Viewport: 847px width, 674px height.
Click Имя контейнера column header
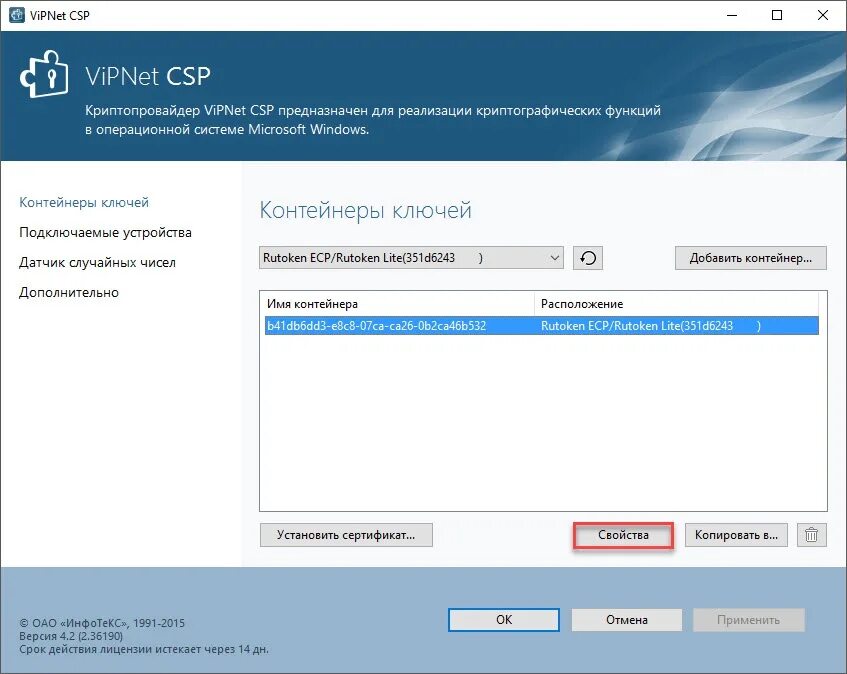398,304
